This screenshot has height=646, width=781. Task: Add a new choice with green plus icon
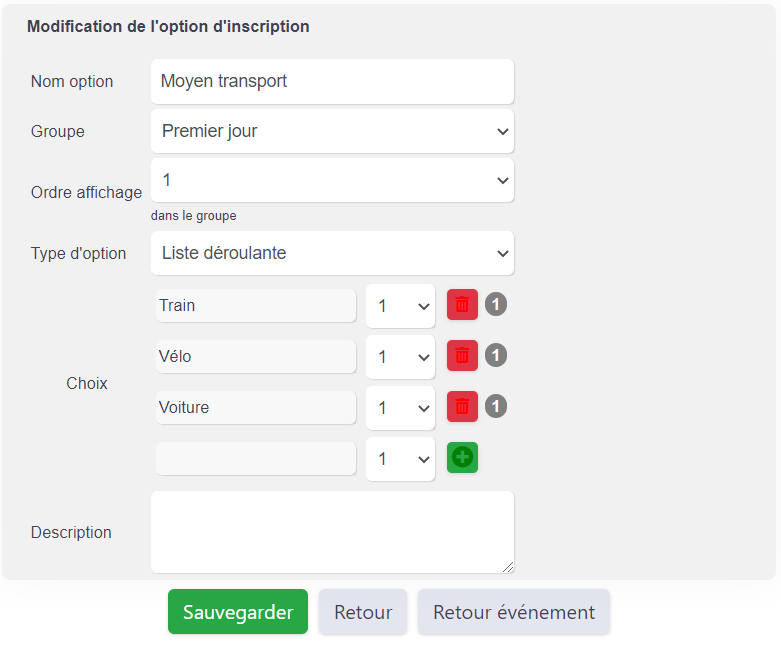(462, 457)
